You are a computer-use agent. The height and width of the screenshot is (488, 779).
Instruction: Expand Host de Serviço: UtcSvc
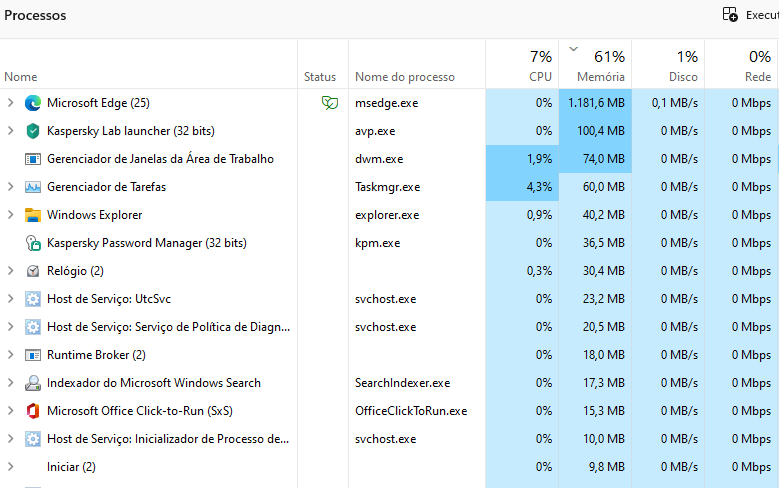click(10, 299)
